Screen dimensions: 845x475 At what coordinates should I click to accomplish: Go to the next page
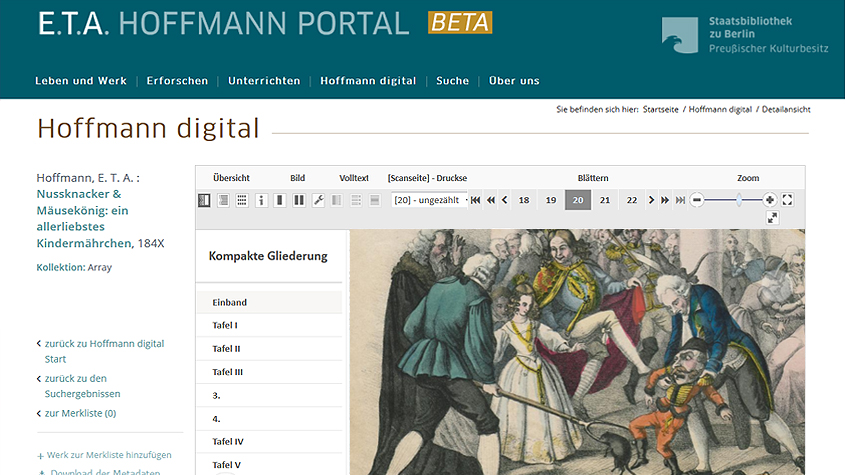651,200
